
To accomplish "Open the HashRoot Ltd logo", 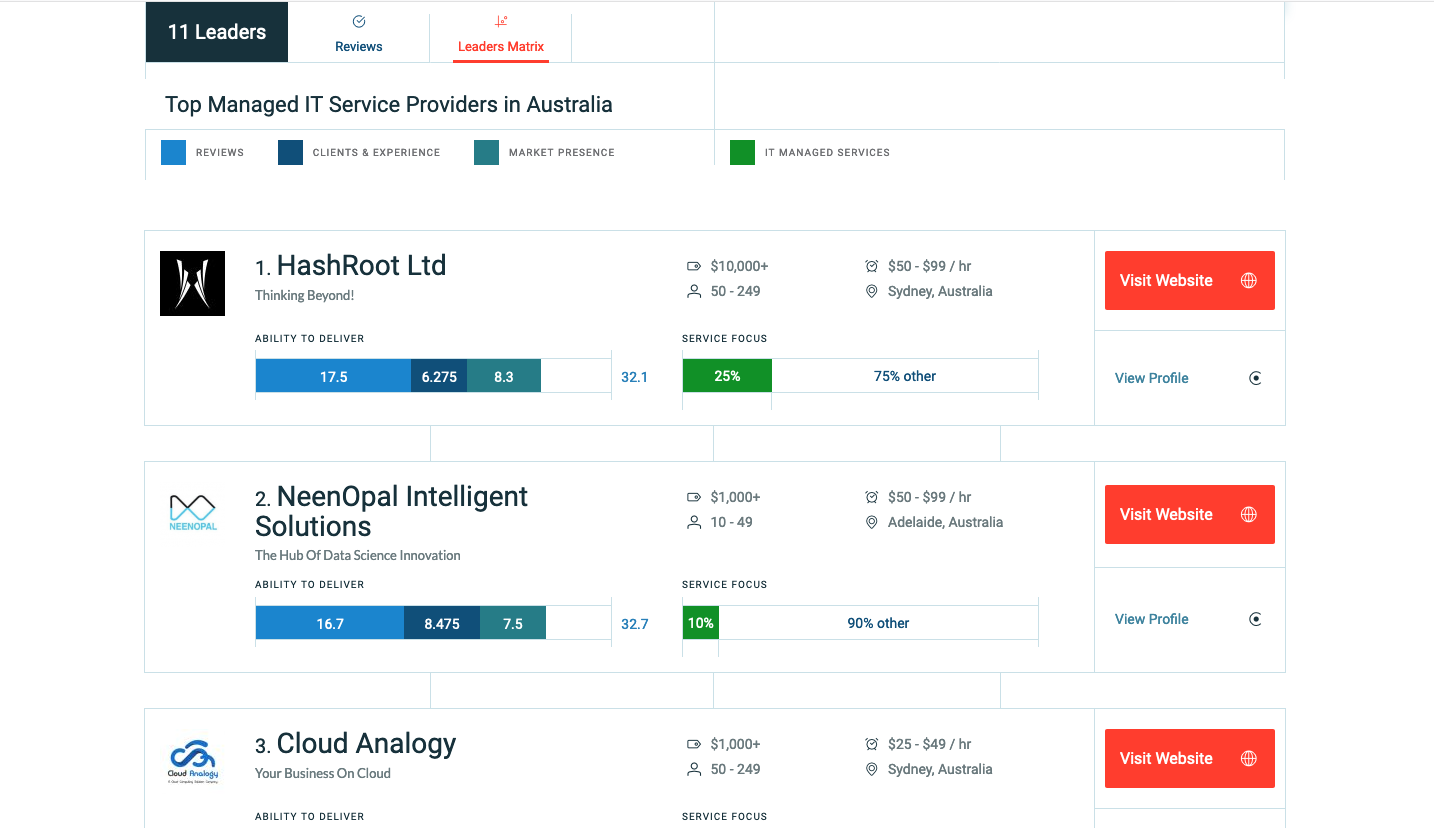I will pos(192,283).
